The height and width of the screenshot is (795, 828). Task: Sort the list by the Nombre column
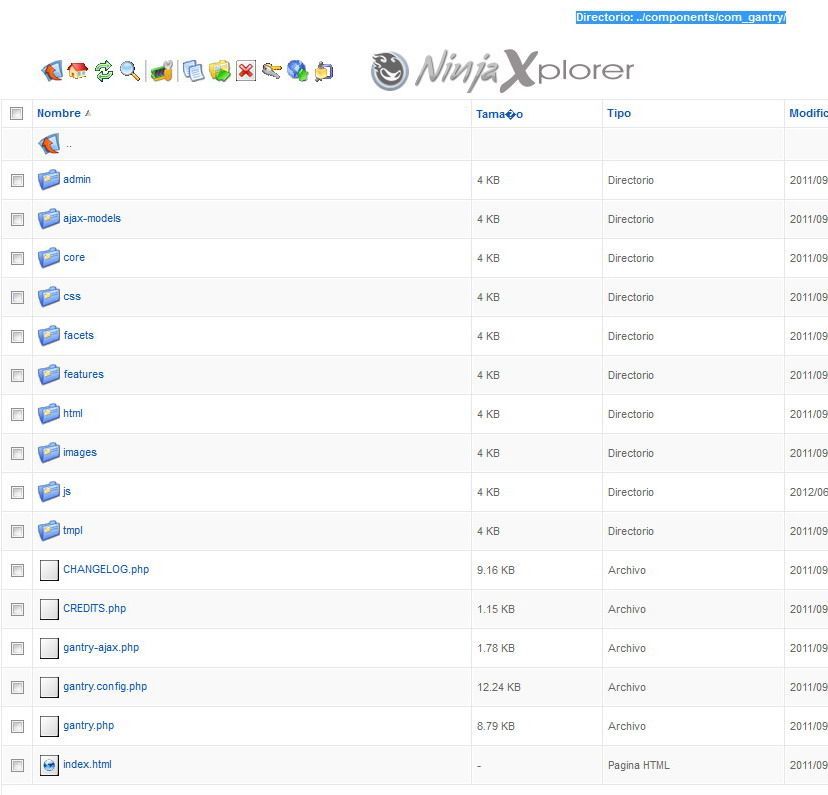pos(59,113)
